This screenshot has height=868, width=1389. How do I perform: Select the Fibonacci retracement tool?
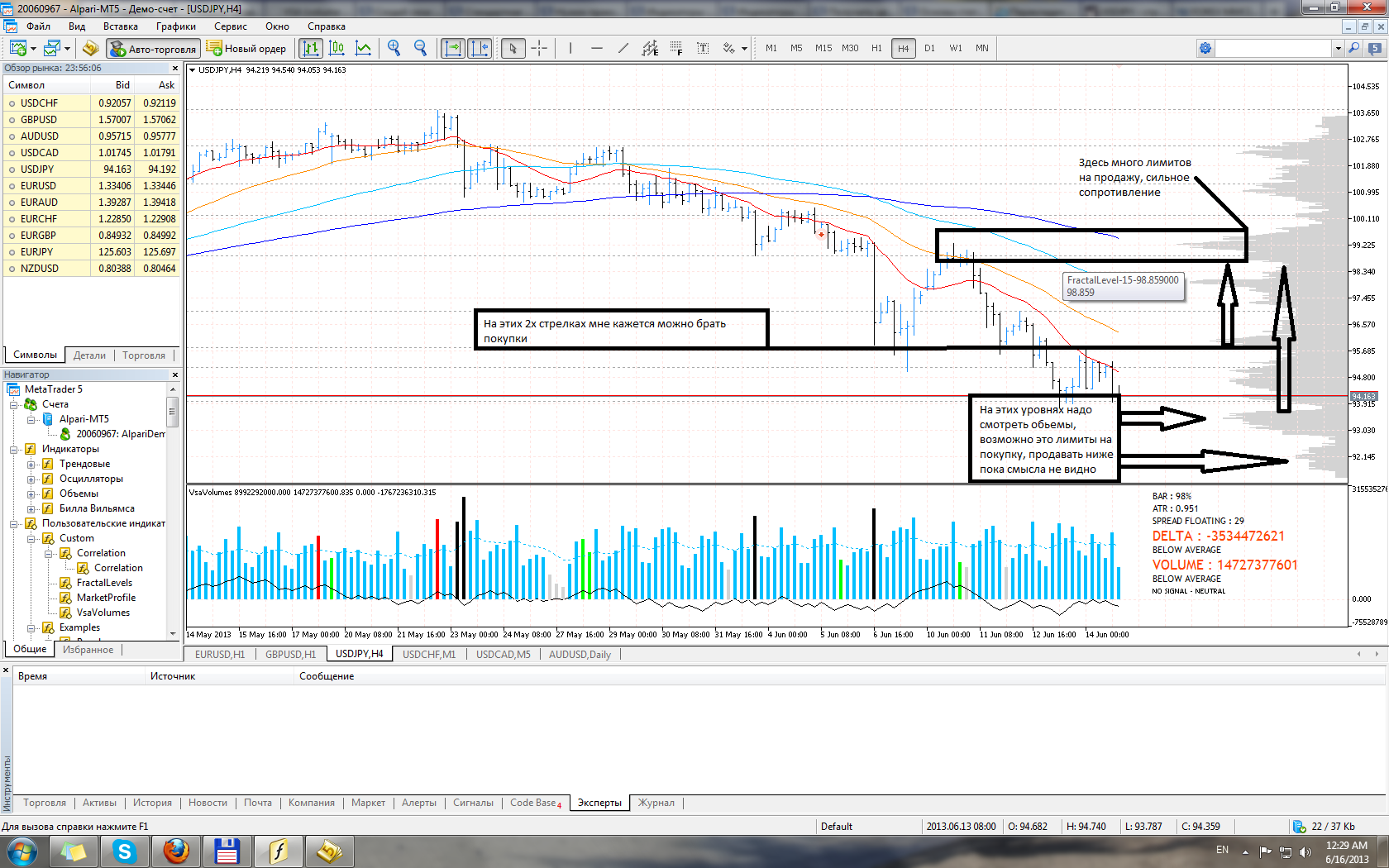[x=676, y=48]
